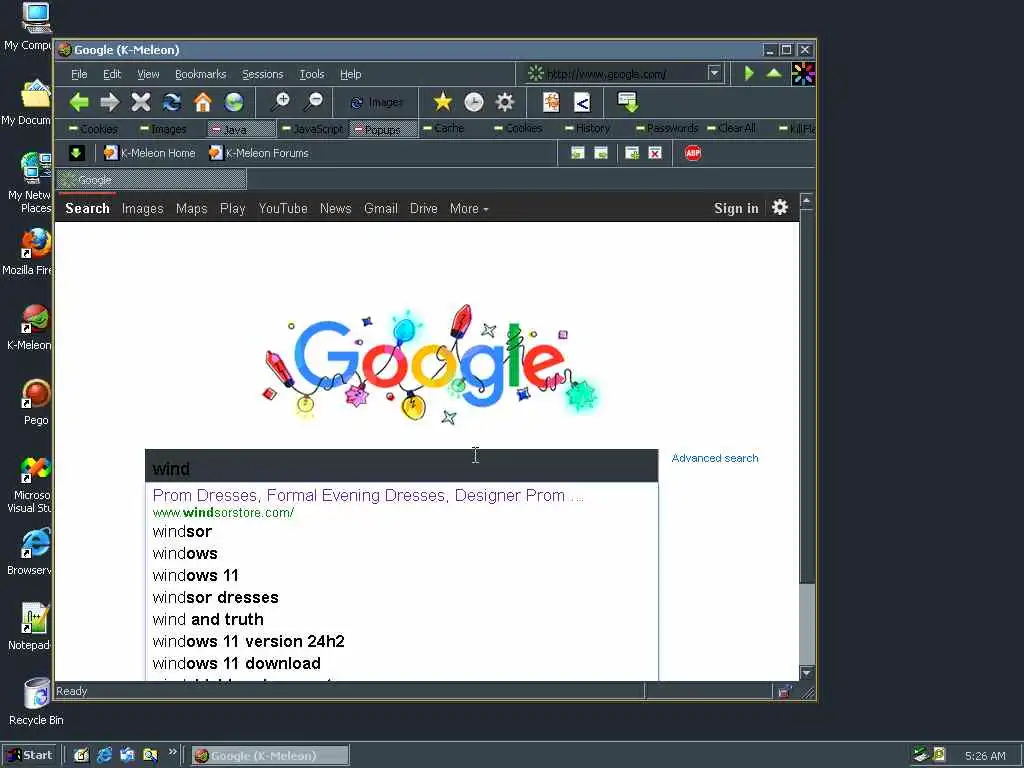Zoom in with the plus magnifier
The image size is (1024, 768).
coord(281,102)
